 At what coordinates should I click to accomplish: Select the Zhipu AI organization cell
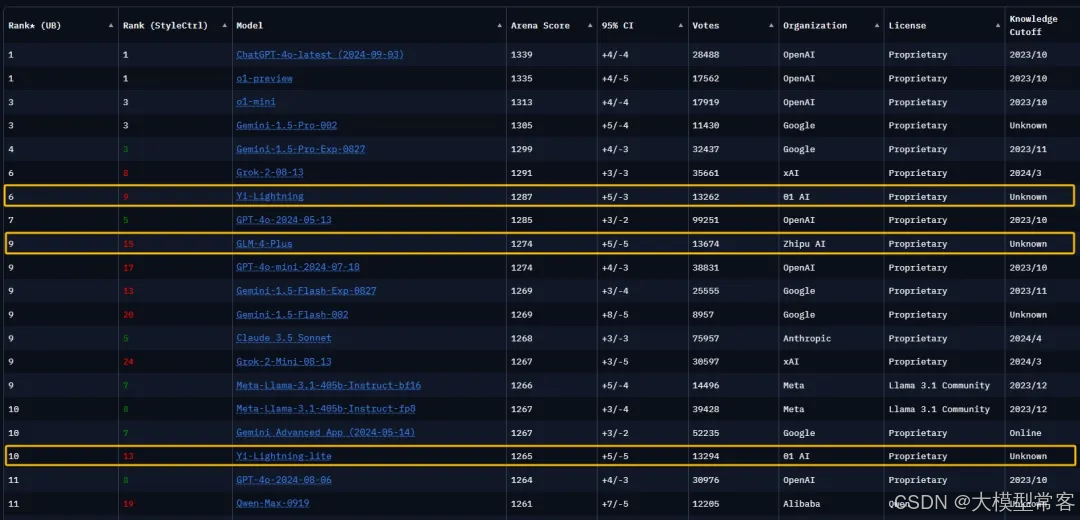pyautogui.click(x=804, y=244)
